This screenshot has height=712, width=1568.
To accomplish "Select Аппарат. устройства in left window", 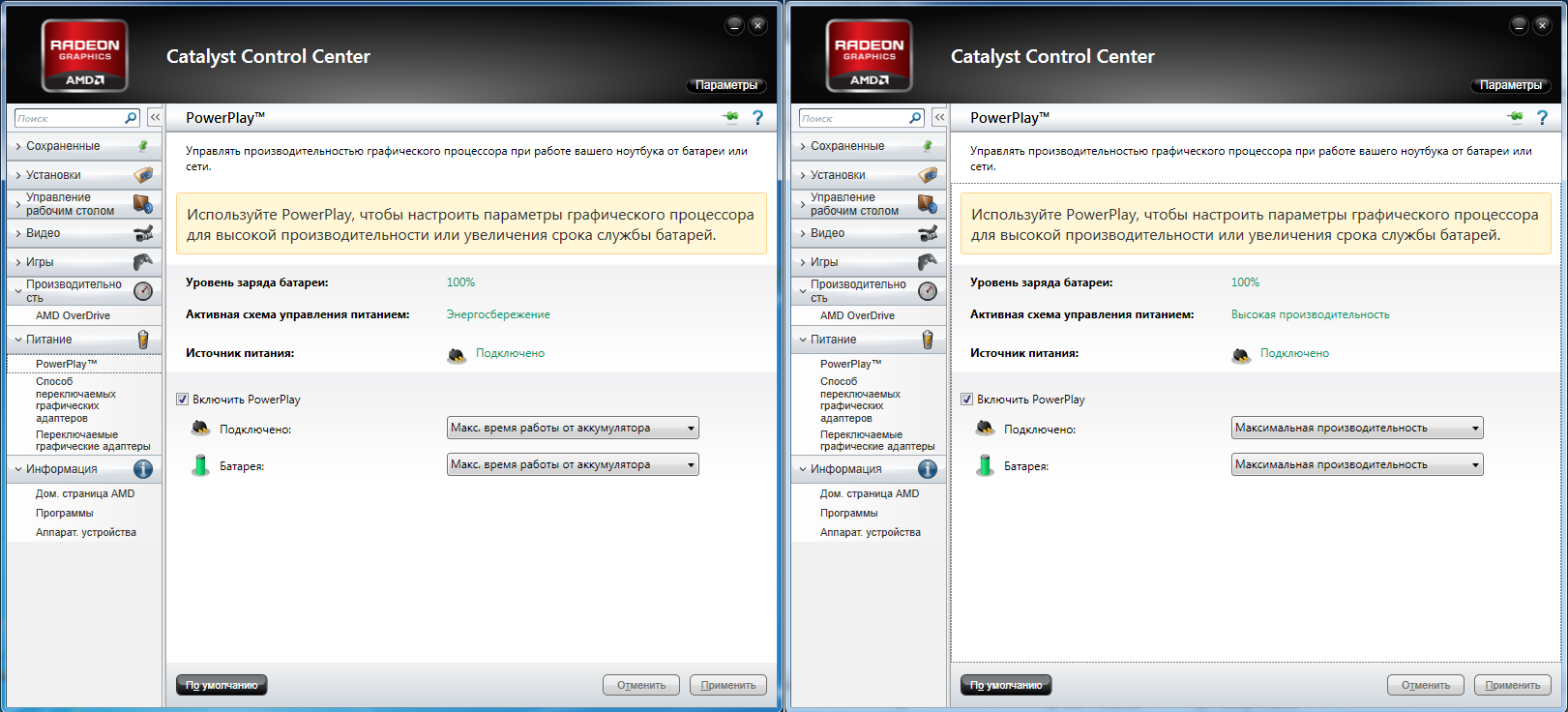I will coord(86,532).
